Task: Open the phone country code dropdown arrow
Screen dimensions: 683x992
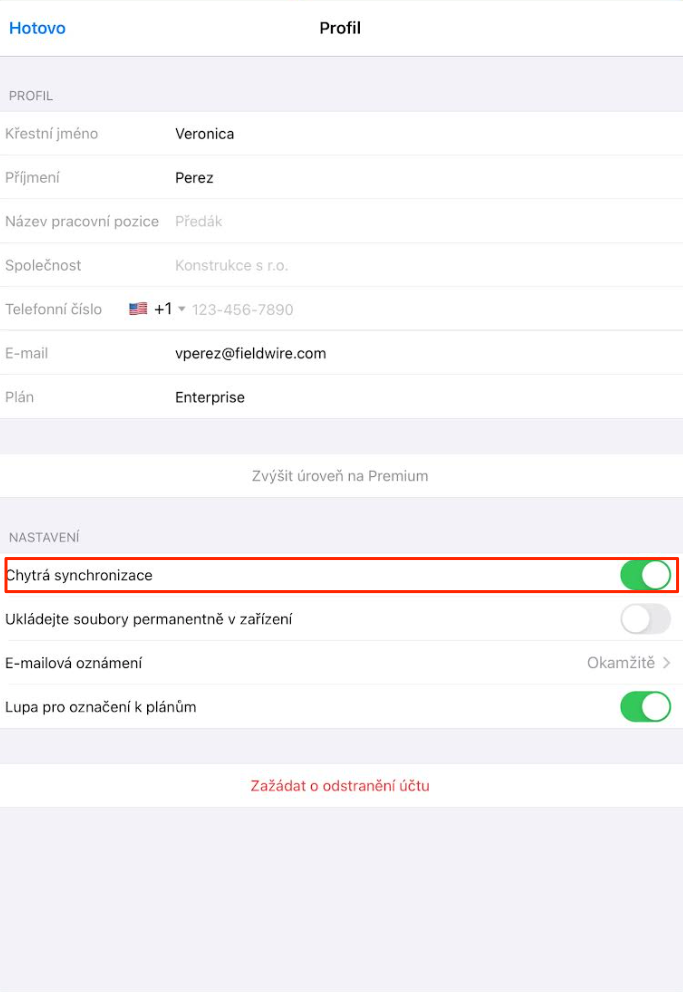Action: click(x=182, y=310)
